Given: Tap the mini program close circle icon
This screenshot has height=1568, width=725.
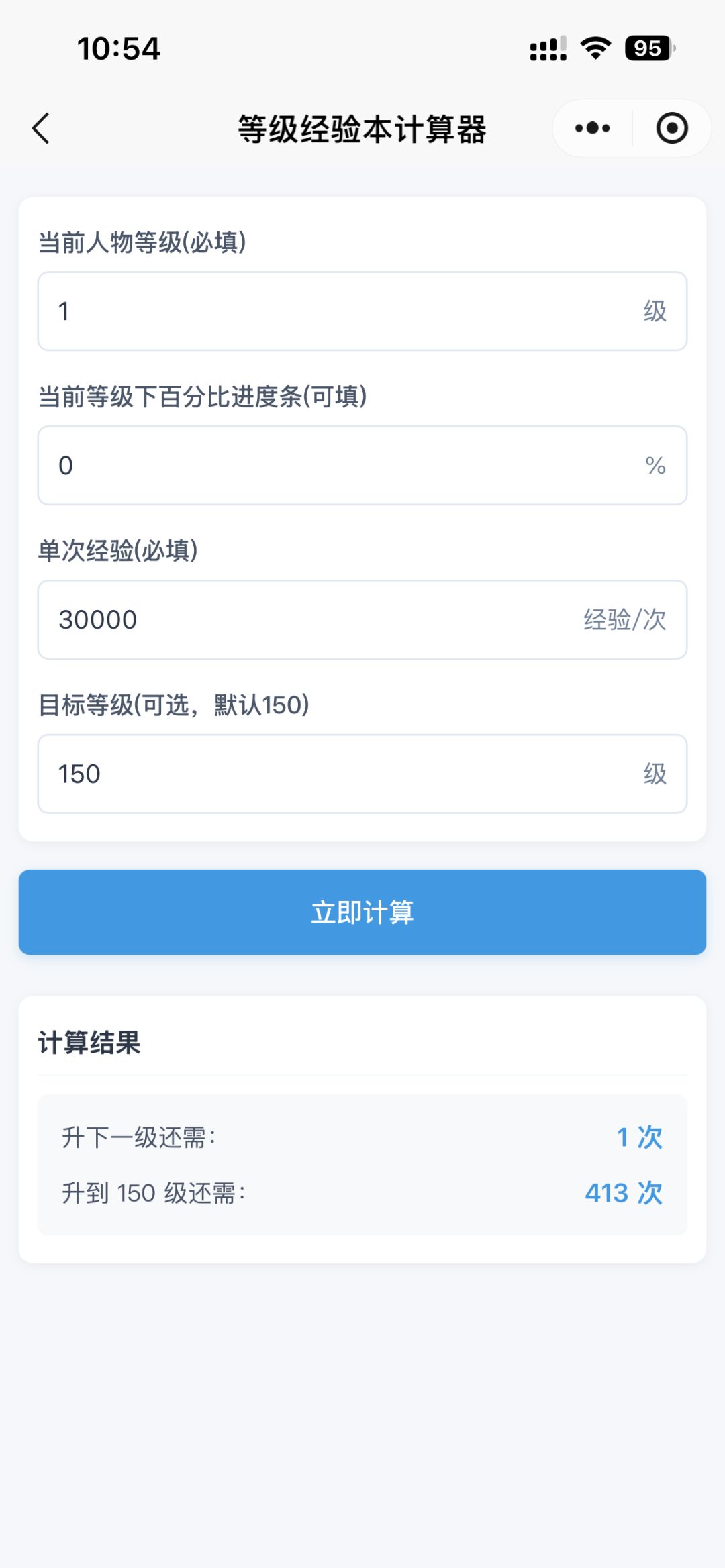Looking at the screenshot, I should pyautogui.click(x=671, y=128).
